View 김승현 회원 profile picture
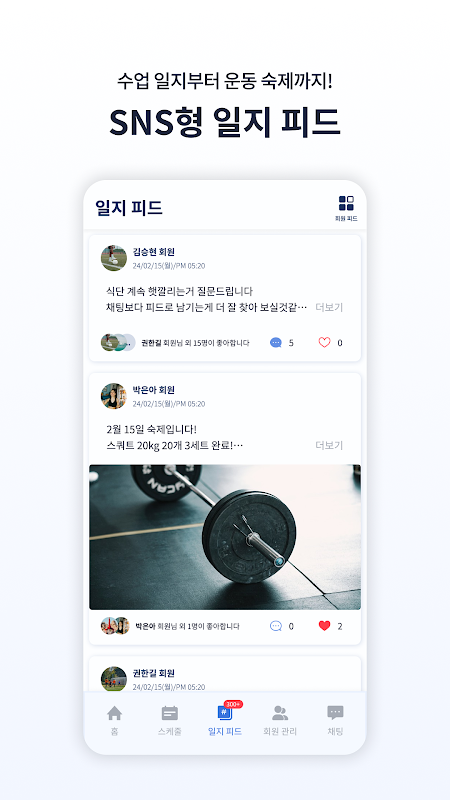The image size is (450, 800). pyautogui.click(x=114, y=258)
